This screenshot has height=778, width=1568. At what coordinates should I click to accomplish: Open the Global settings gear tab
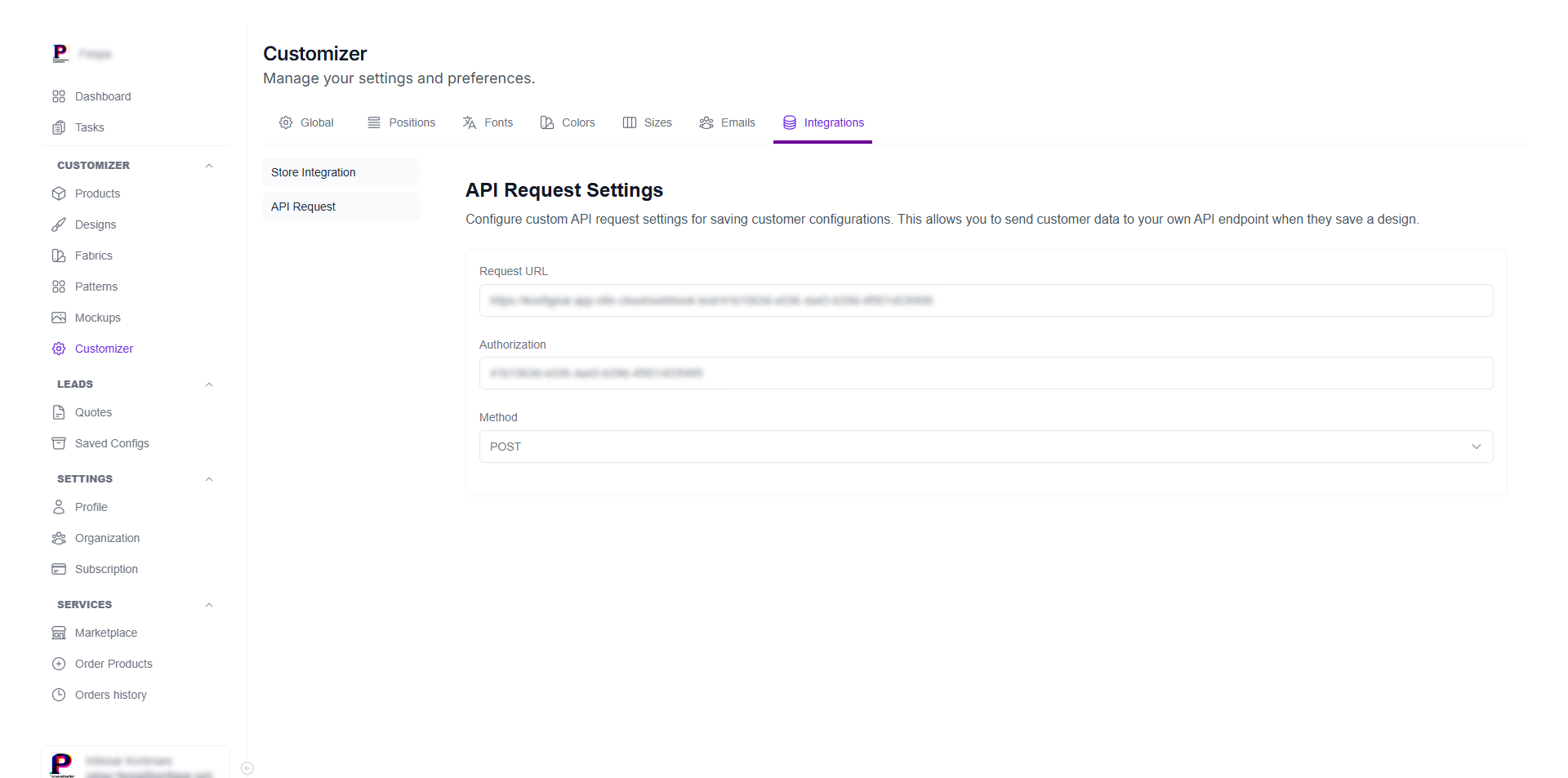click(x=286, y=122)
